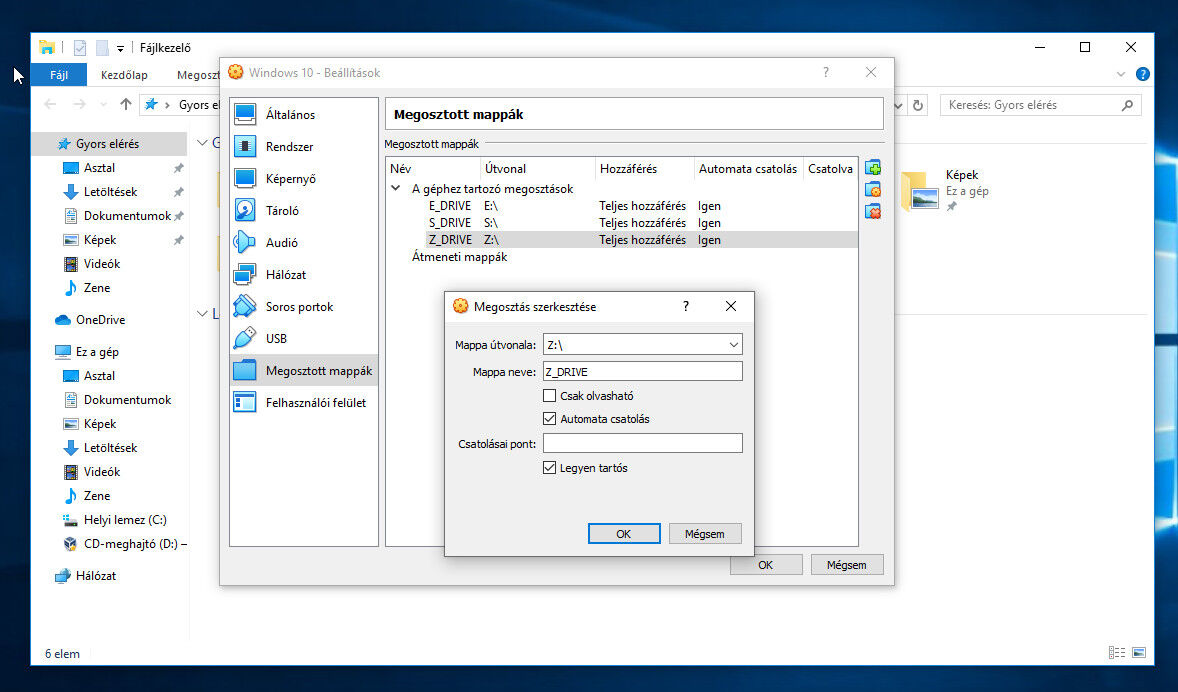Sort shared folders by Útvonal column
Viewport: 1178px width, 692px height.
pos(537,168)
